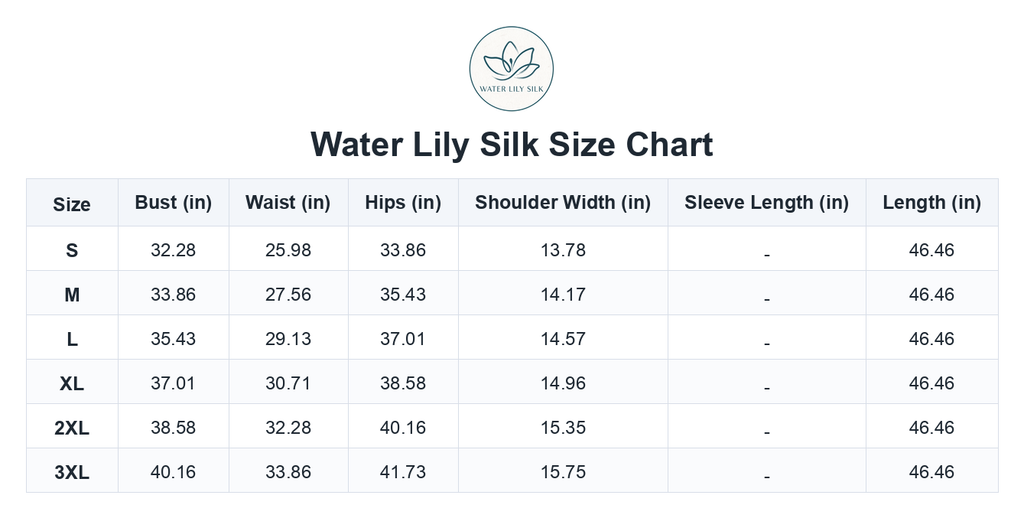Select the Length (in) column header
Screen dimensions: 1024x518
point(932,203)
